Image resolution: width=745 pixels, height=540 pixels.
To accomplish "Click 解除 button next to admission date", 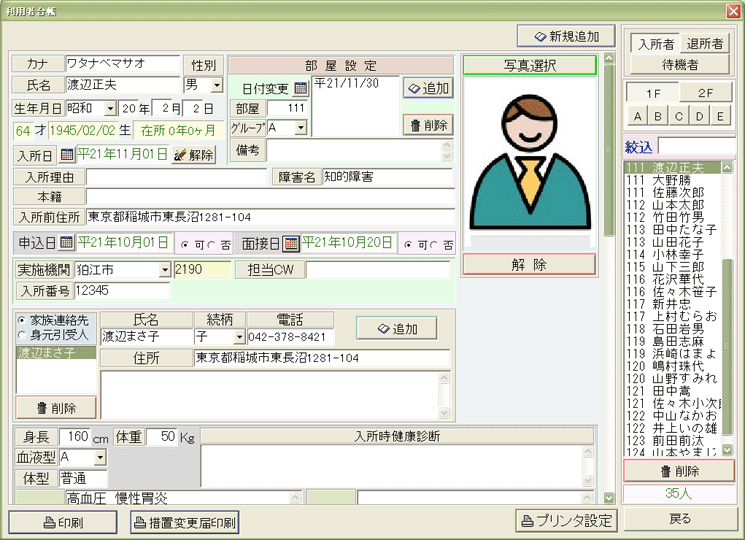I will [194, 155].
